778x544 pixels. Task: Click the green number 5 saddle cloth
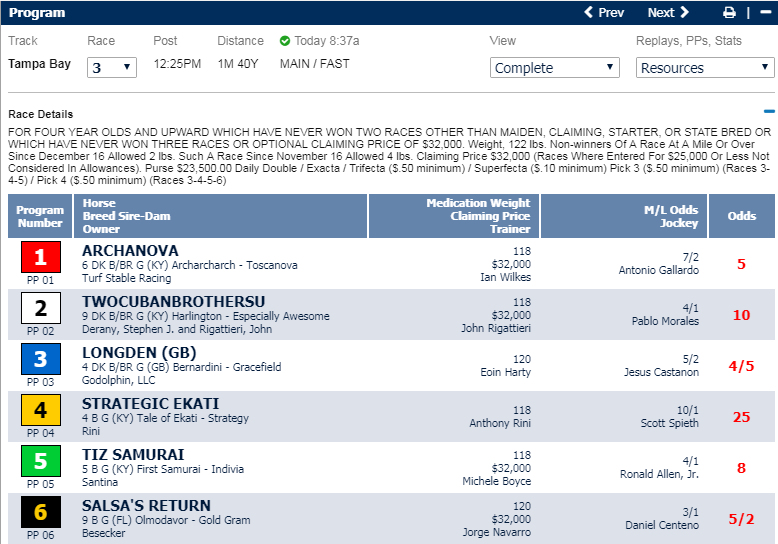[41, 461]
